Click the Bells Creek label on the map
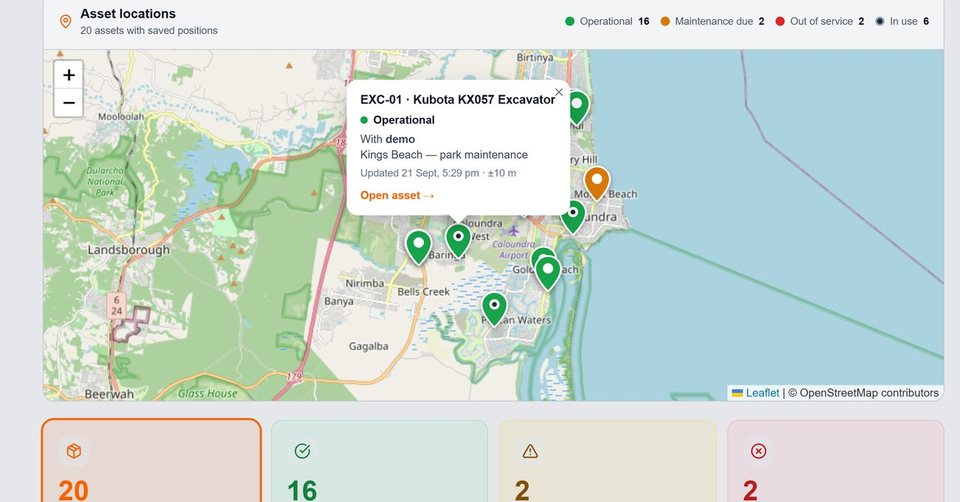 click(424, 291)
